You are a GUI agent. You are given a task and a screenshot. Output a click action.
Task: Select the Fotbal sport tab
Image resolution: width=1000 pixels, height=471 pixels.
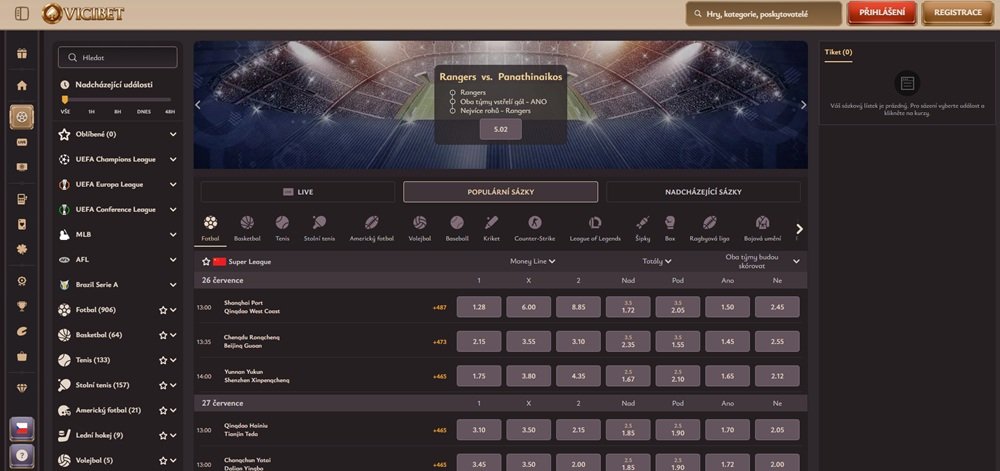210,229
